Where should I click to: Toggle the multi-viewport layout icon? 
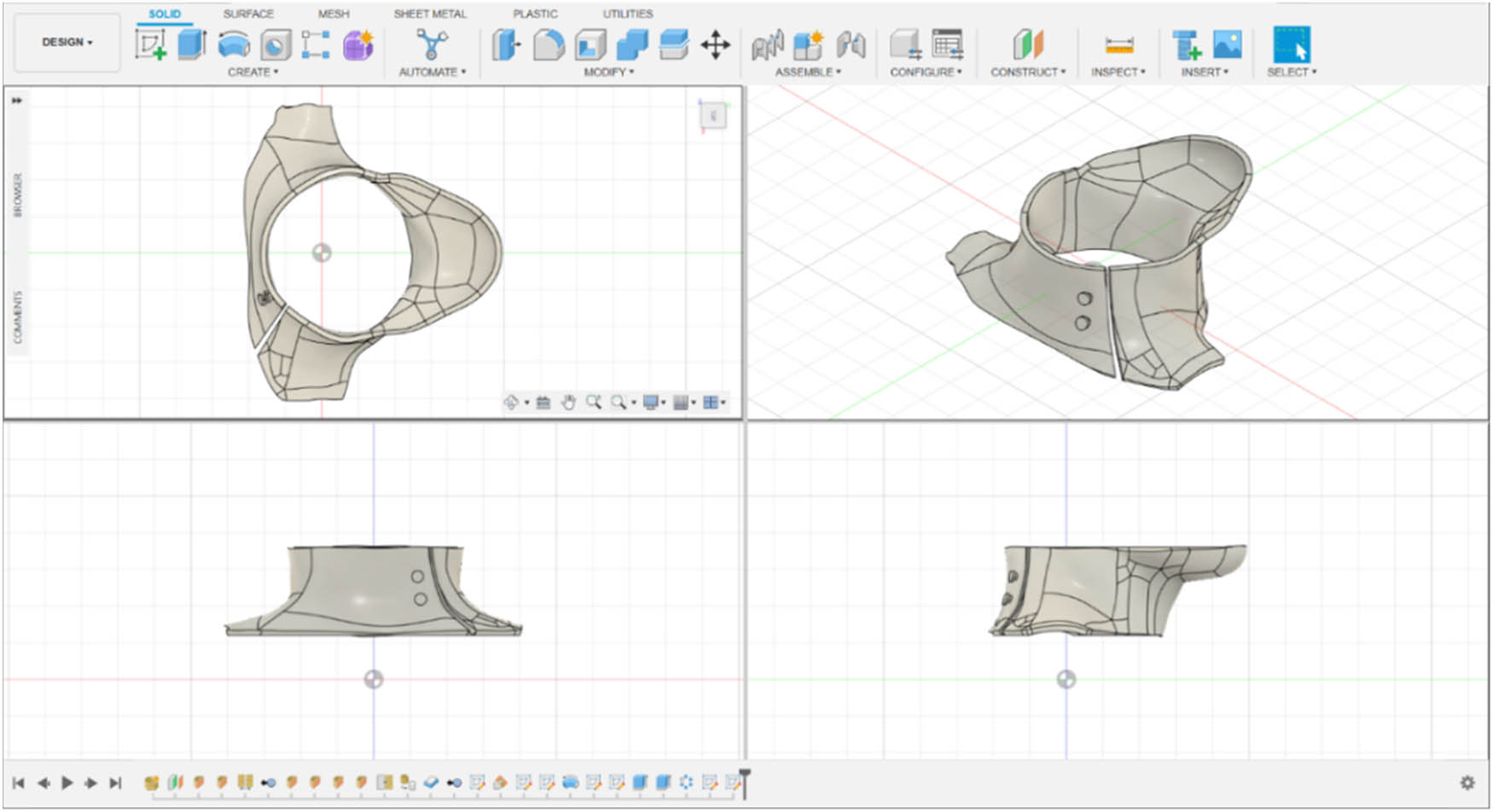point(712,401)
